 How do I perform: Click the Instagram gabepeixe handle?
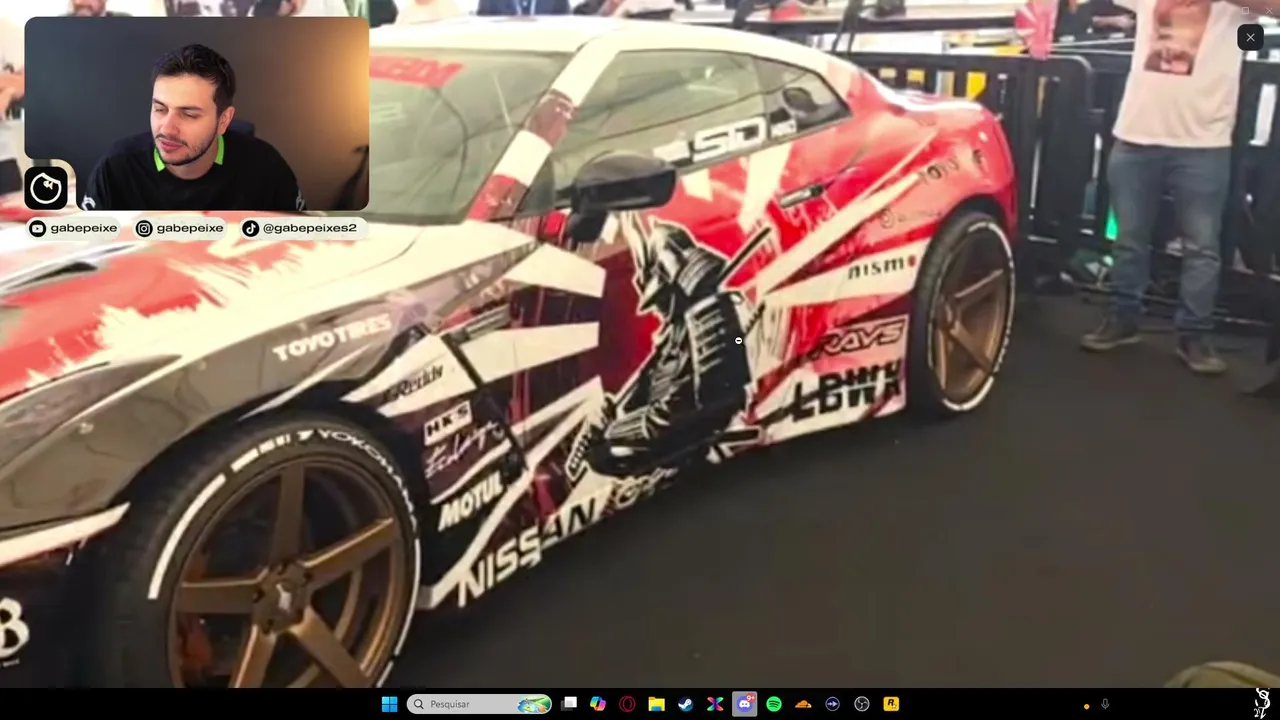pyautogui.click(x=180, y=228)
